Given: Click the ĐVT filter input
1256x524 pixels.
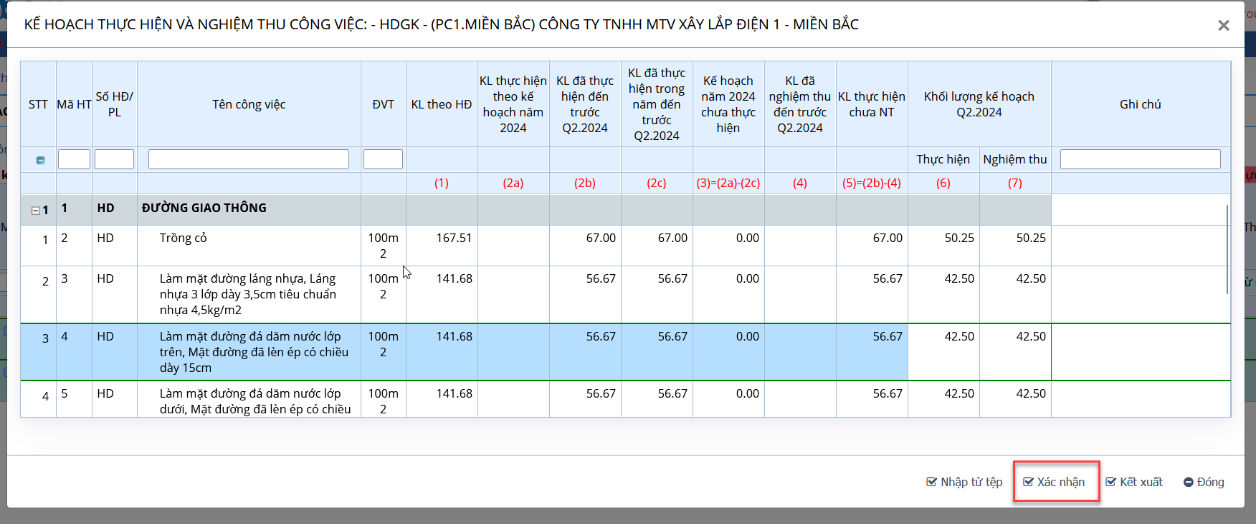Looking at the screenshot, I should pos(382,159).
